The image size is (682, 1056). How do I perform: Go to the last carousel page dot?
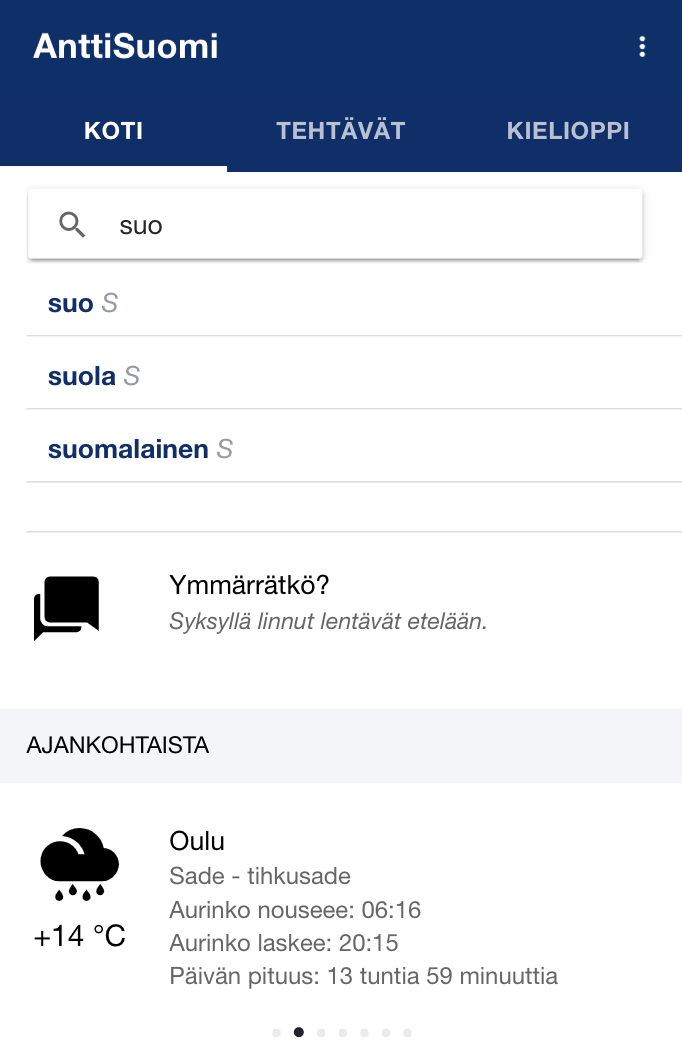[407, 1033]
